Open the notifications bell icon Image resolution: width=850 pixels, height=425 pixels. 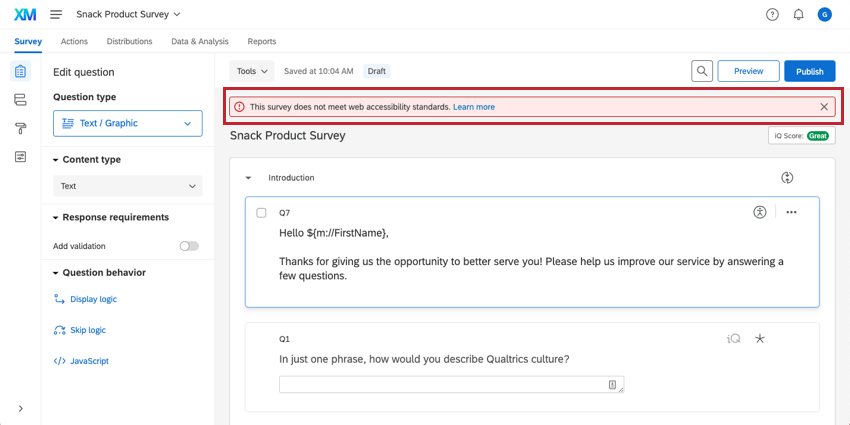tap(799, 15)
